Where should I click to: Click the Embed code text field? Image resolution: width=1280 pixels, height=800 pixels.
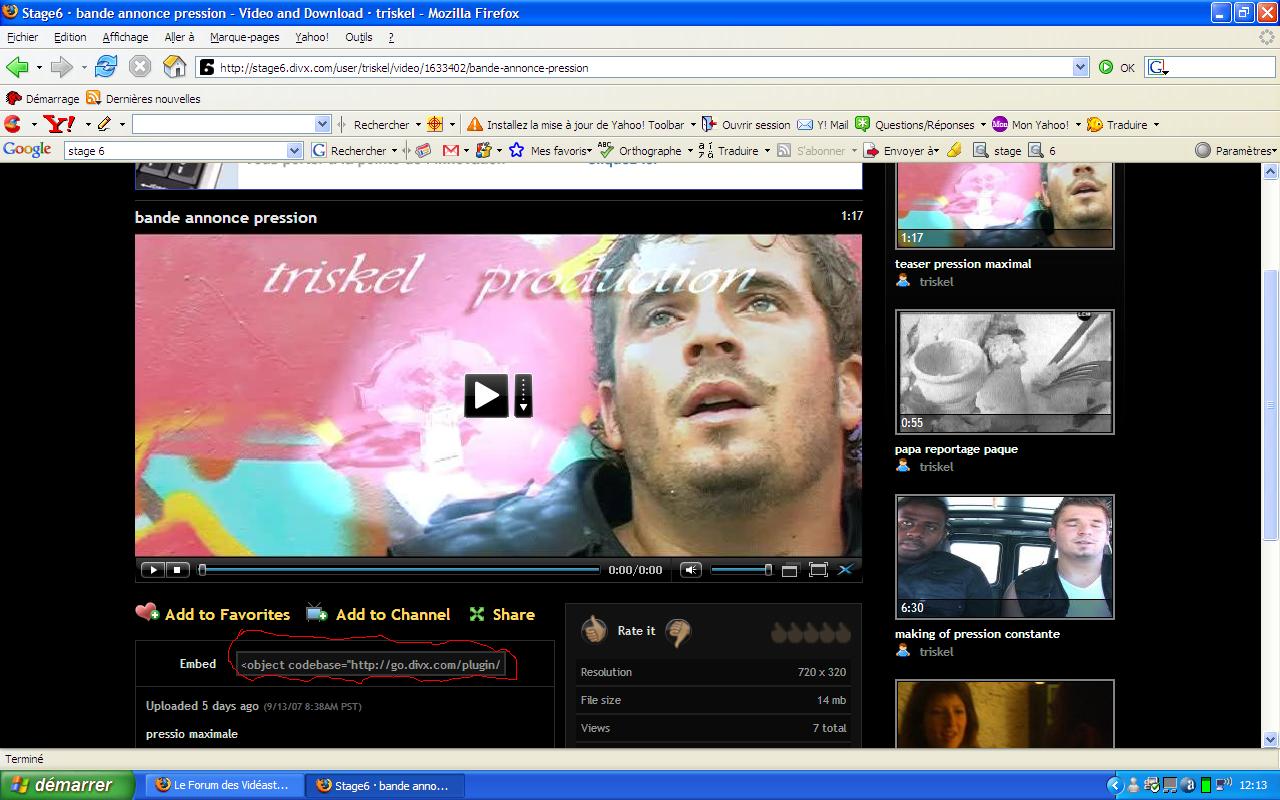370,664
